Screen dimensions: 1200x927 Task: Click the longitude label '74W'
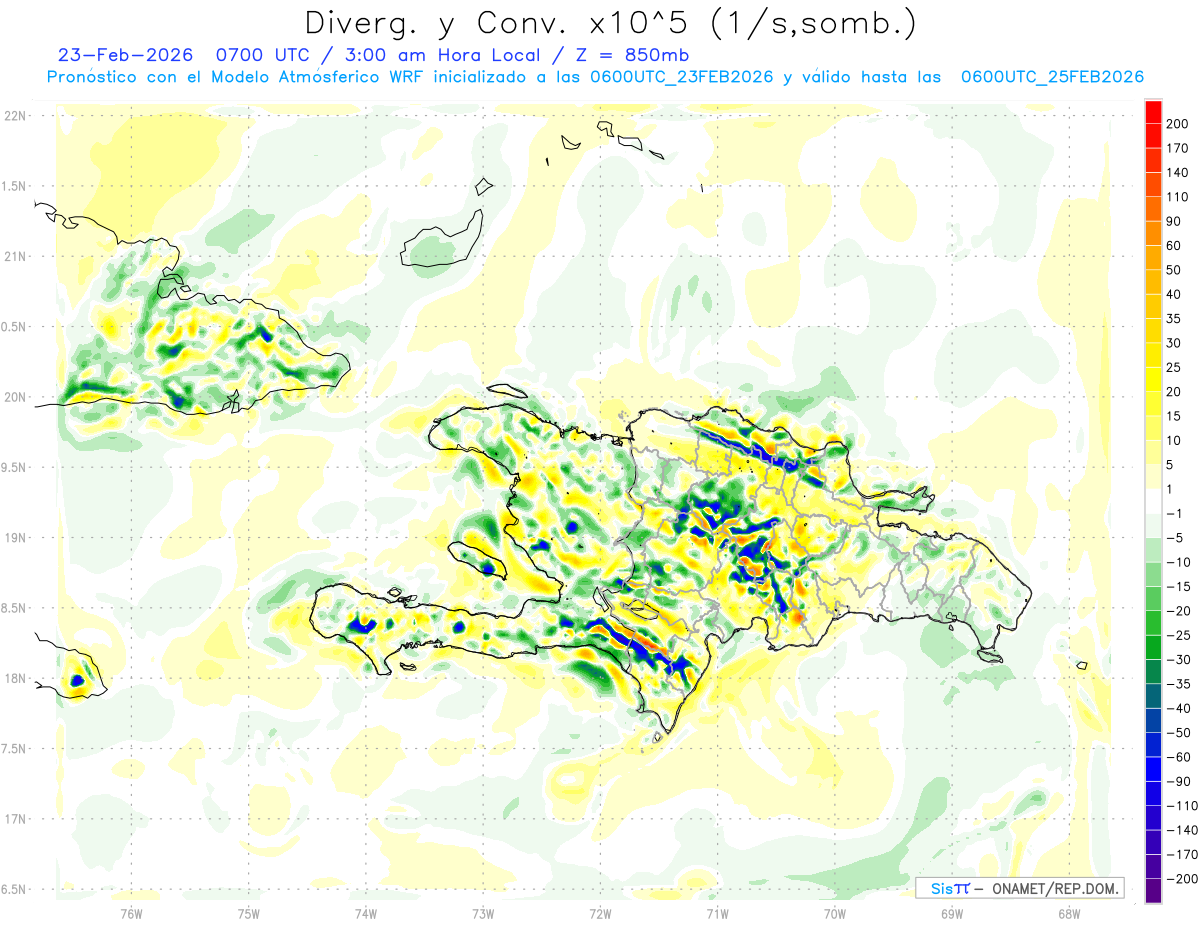pos(366,913)
